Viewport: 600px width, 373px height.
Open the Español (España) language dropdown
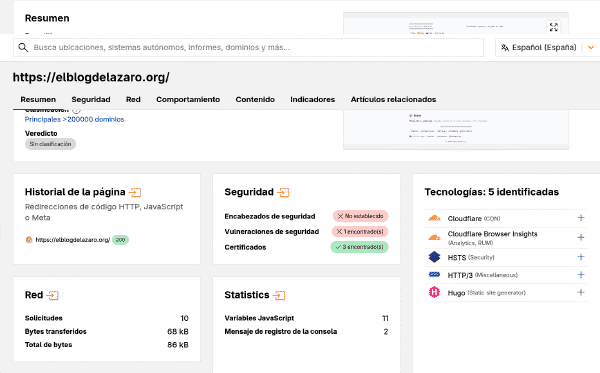click(x=548, y=47)
